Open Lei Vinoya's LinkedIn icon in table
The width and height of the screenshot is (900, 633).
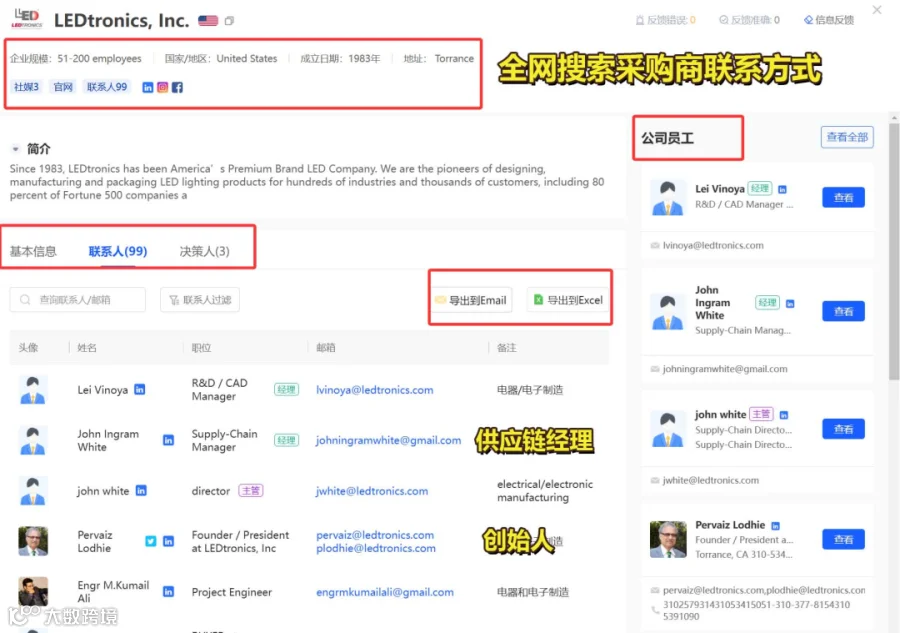point(139,389)
